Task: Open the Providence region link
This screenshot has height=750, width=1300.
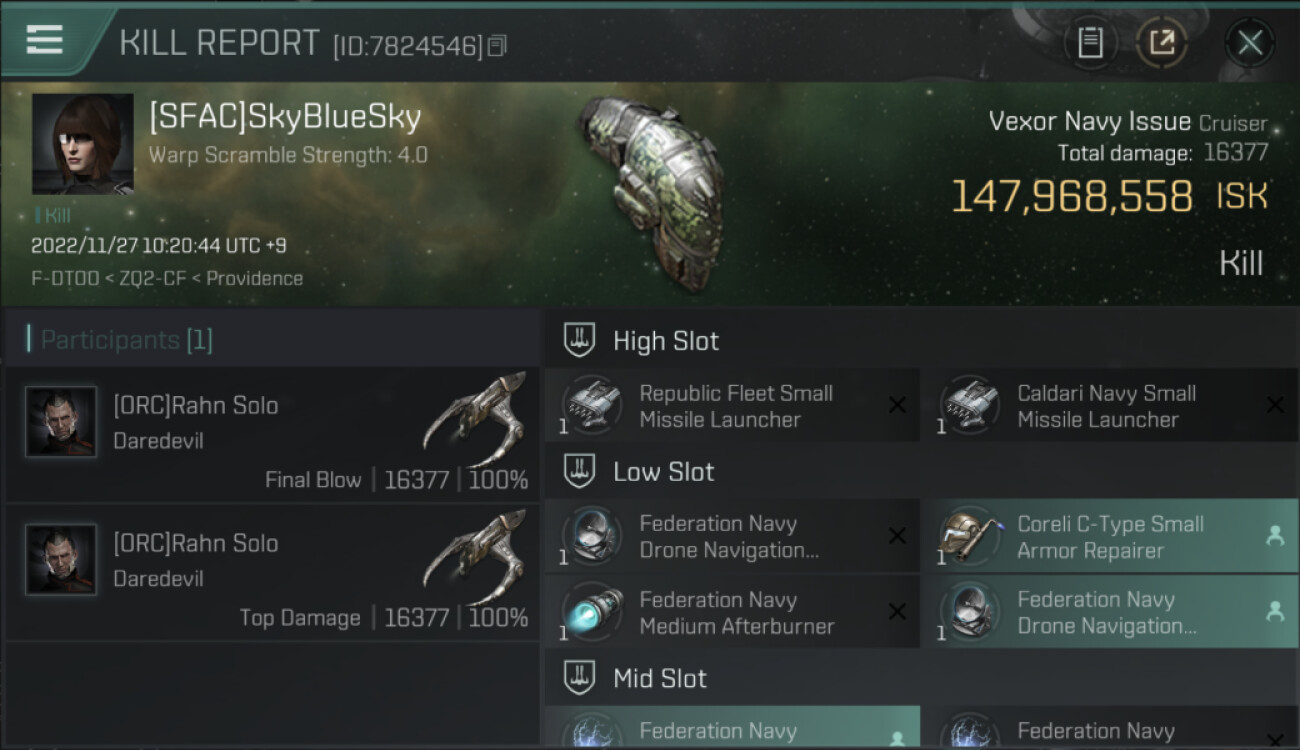Action: pos(253,278)
